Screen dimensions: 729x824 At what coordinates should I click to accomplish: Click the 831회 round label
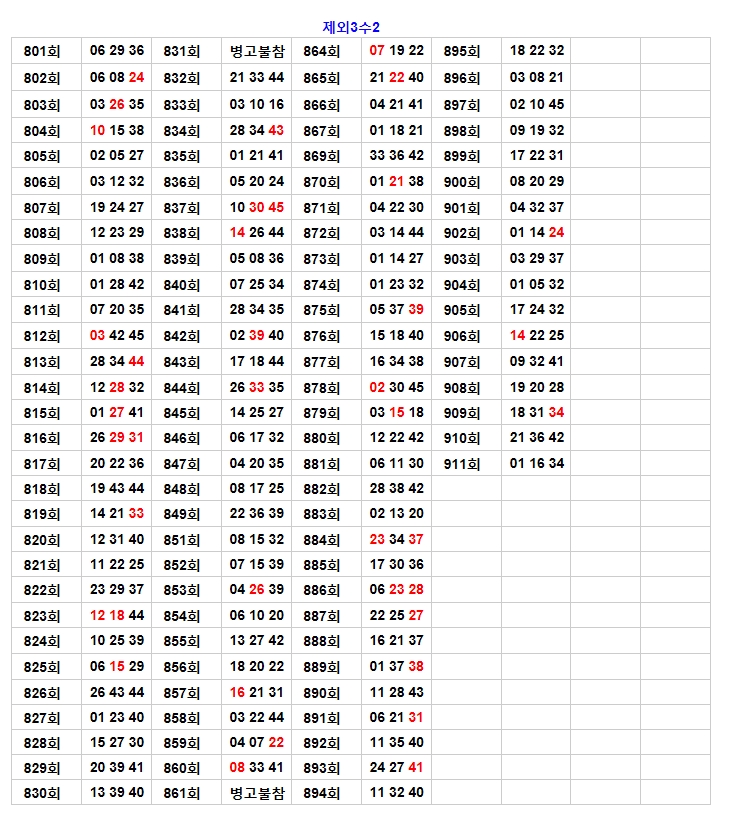click(x=182, y=51)
